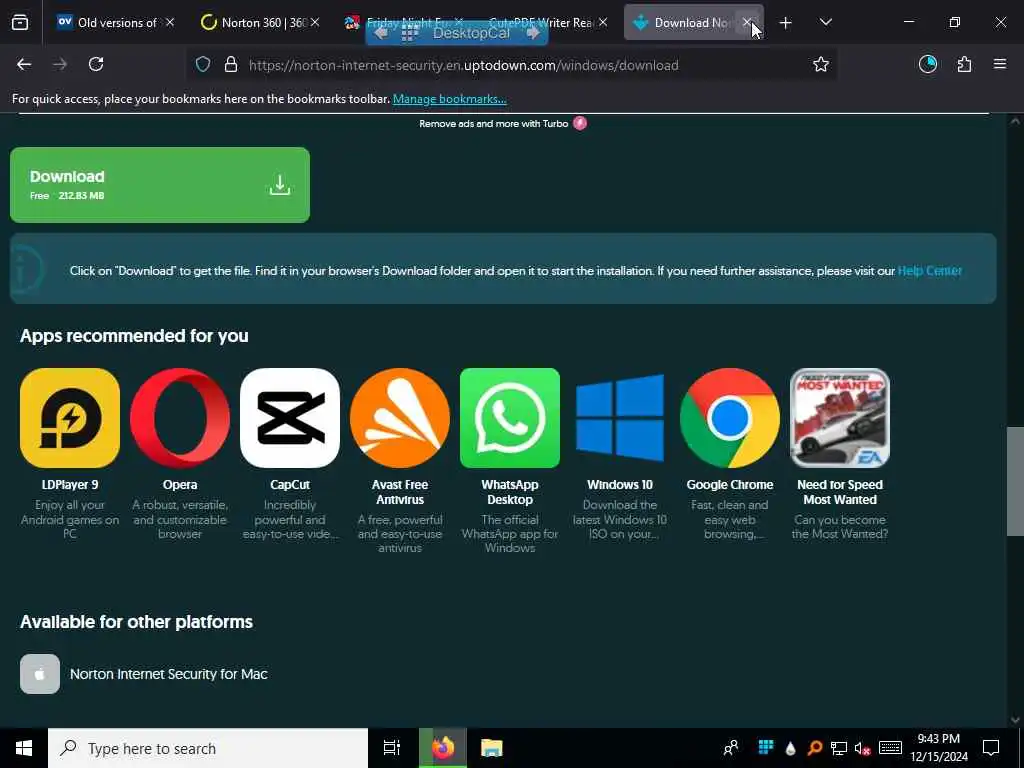Click the Google Chrome title text
This screenshot has width=1024, height=768.
coord(729,485)
